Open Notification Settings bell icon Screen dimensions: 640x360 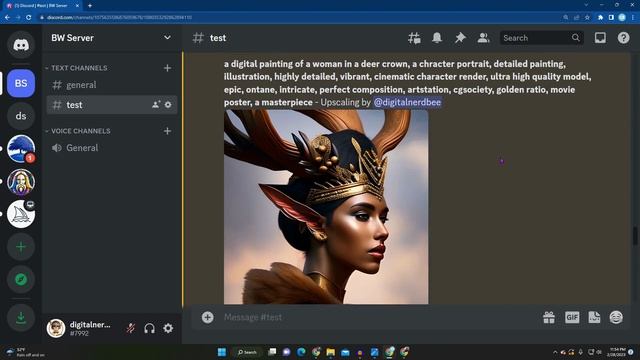[x=437, y=38]
